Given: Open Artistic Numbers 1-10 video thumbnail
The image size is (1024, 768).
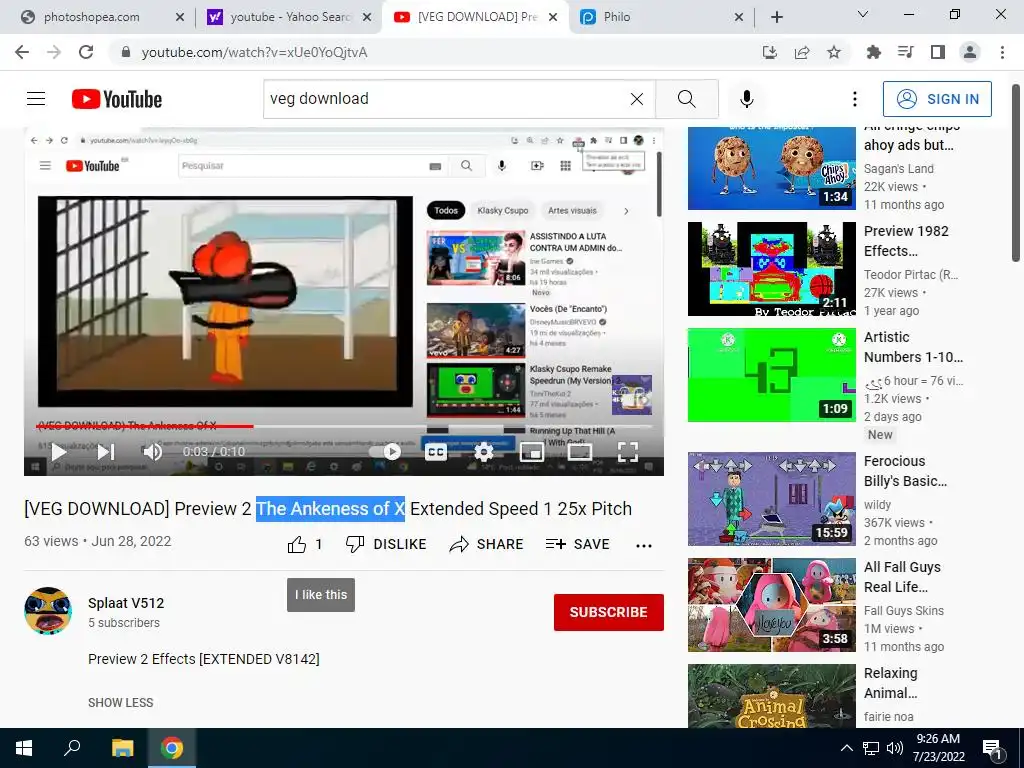Looking at the screenshot, I should coord(771,375).
